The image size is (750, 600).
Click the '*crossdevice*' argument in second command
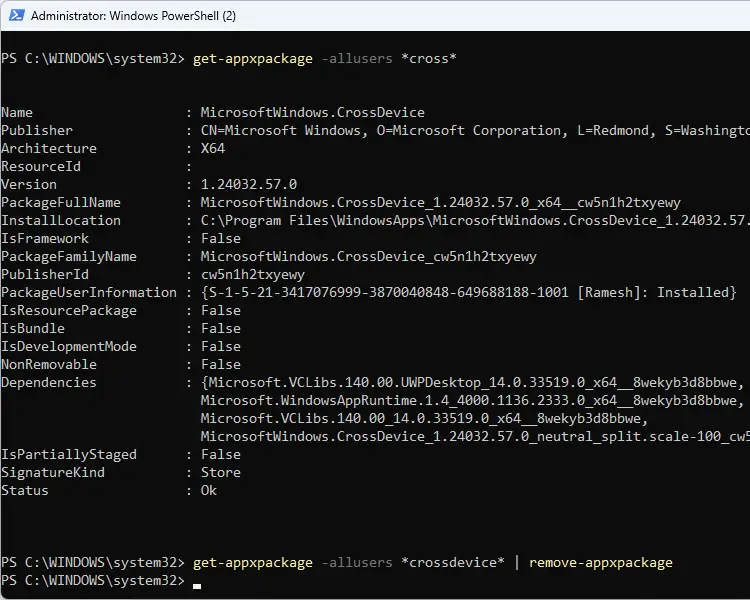[452, 563]
